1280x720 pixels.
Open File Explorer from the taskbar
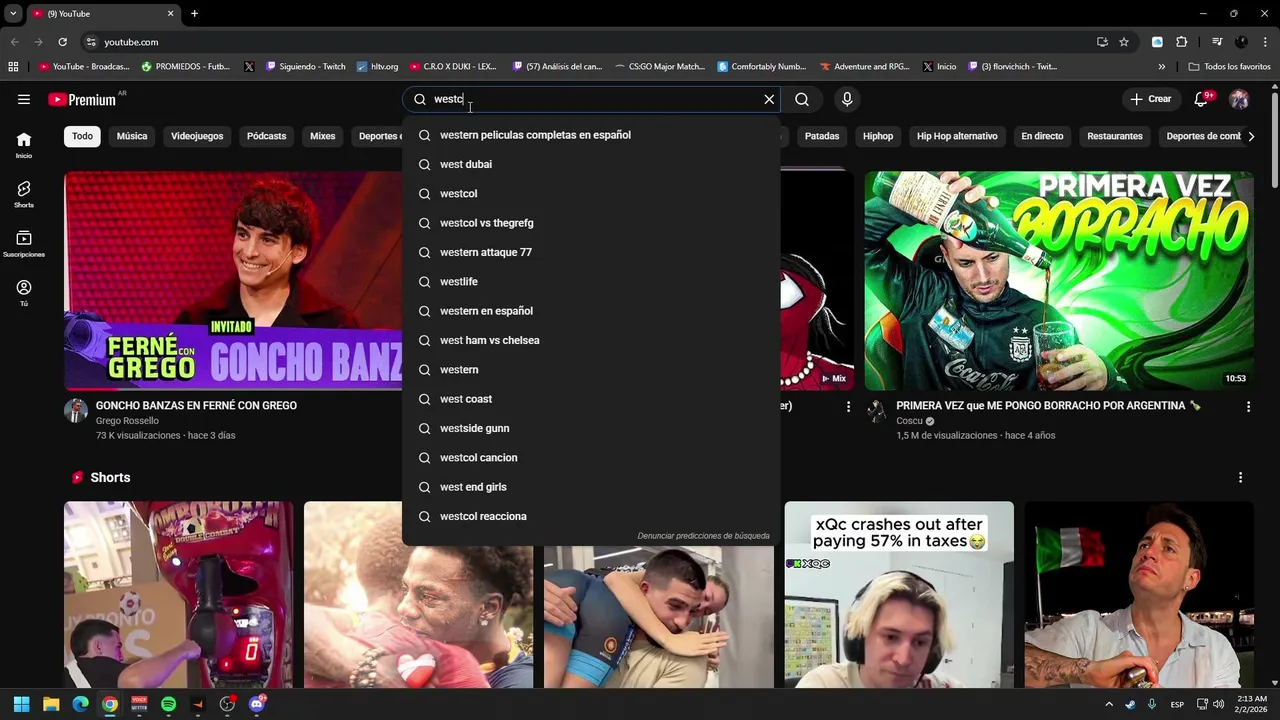(51, 704)
